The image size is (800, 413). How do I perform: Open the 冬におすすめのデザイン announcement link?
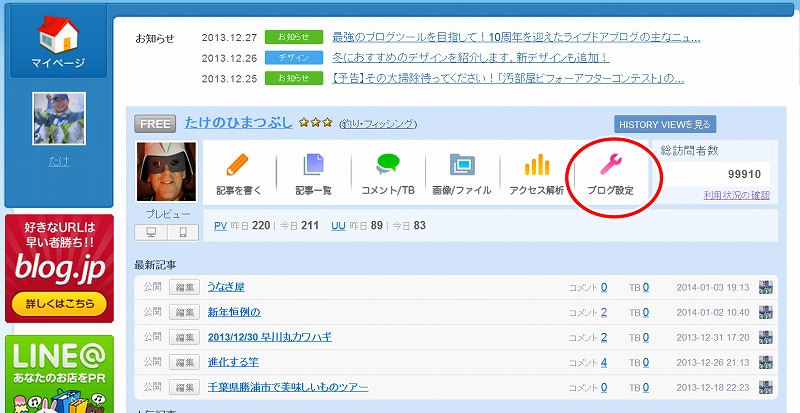[x=471, y=58]
